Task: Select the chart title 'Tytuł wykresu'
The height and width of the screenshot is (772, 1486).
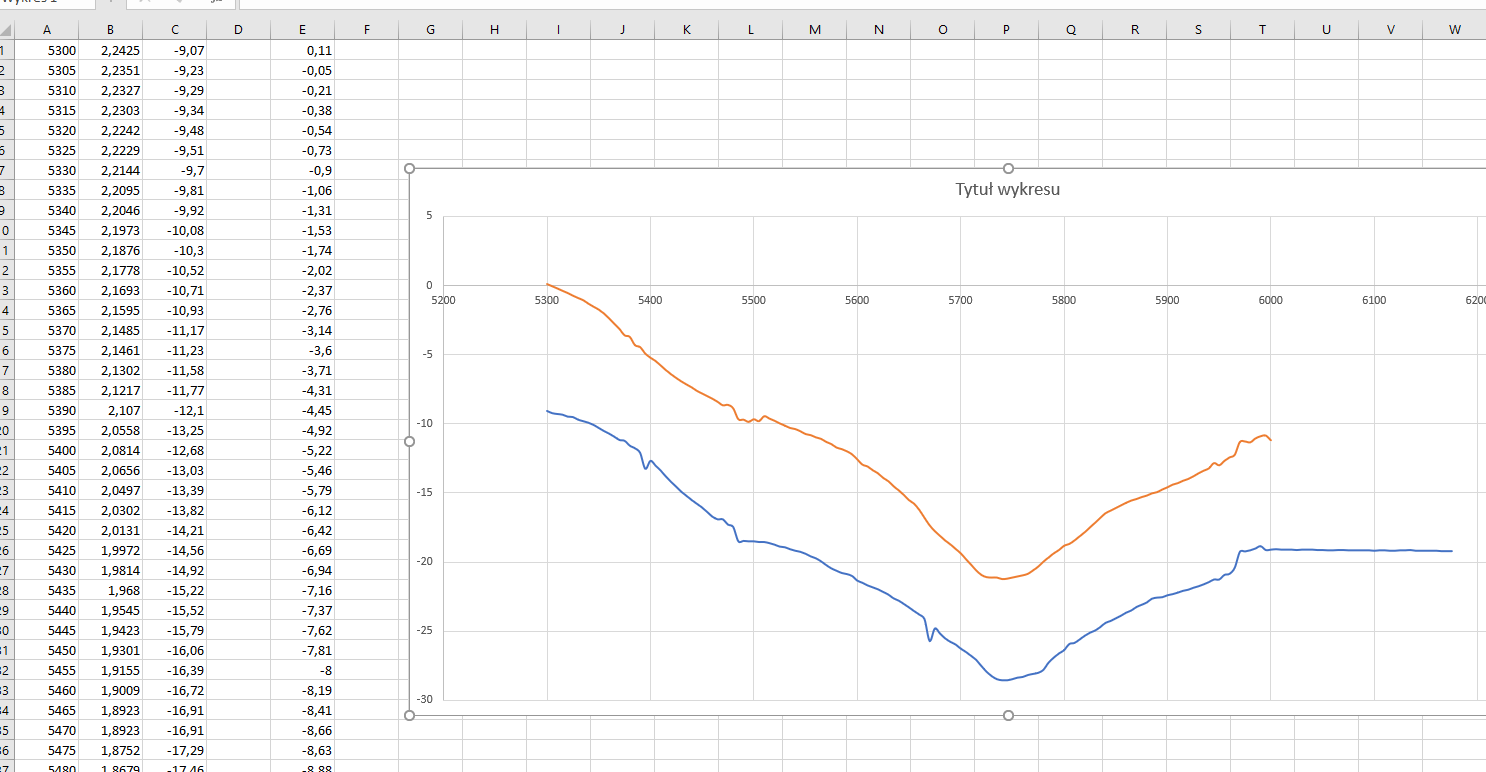Action: click(x=1007, y=190)
